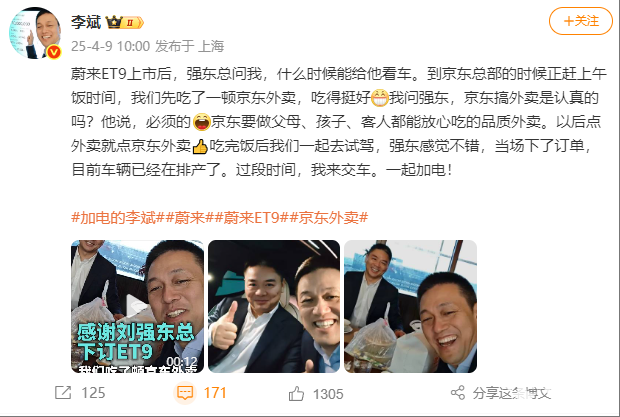The width and height of the screenshot is (620, 417).
Task: Click the thumbs-up emoji in post text
Action: pos(200,146)
